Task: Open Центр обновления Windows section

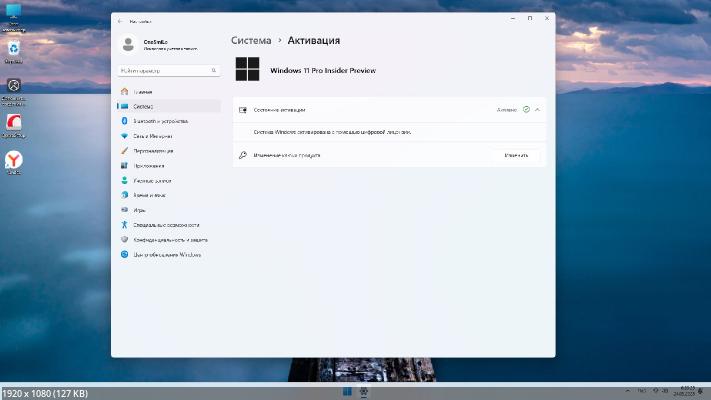Action: coord(169,254)
